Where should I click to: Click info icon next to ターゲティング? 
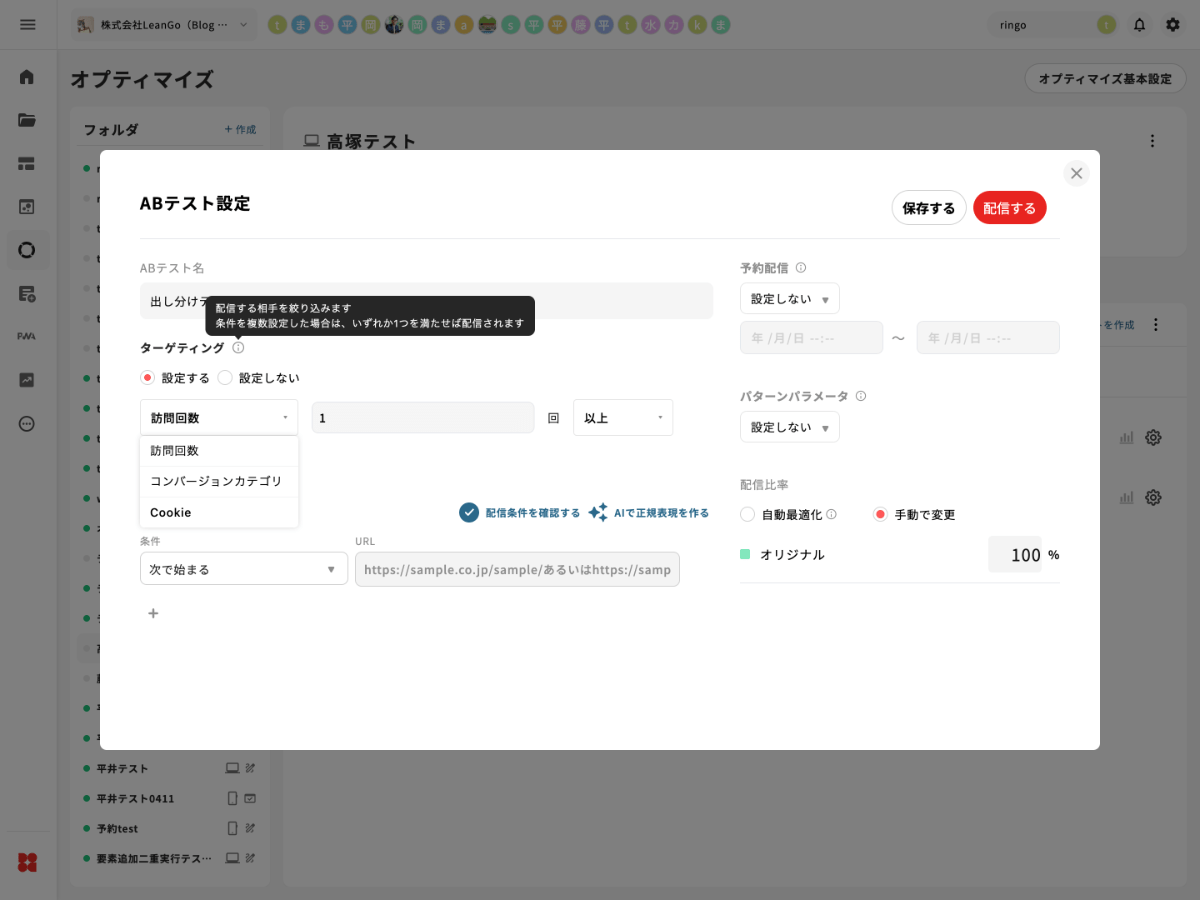tap(238, 348)
